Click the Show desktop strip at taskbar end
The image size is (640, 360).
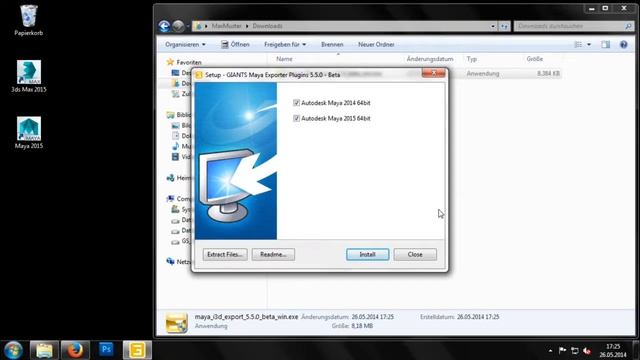pyautogui.click(x=636, y=350)
